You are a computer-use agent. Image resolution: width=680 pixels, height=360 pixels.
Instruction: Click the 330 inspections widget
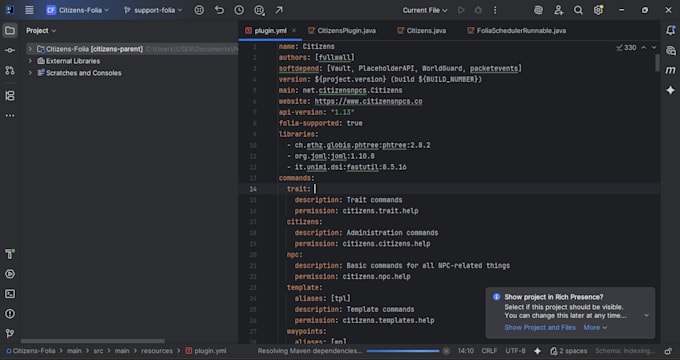pos(626,48)
